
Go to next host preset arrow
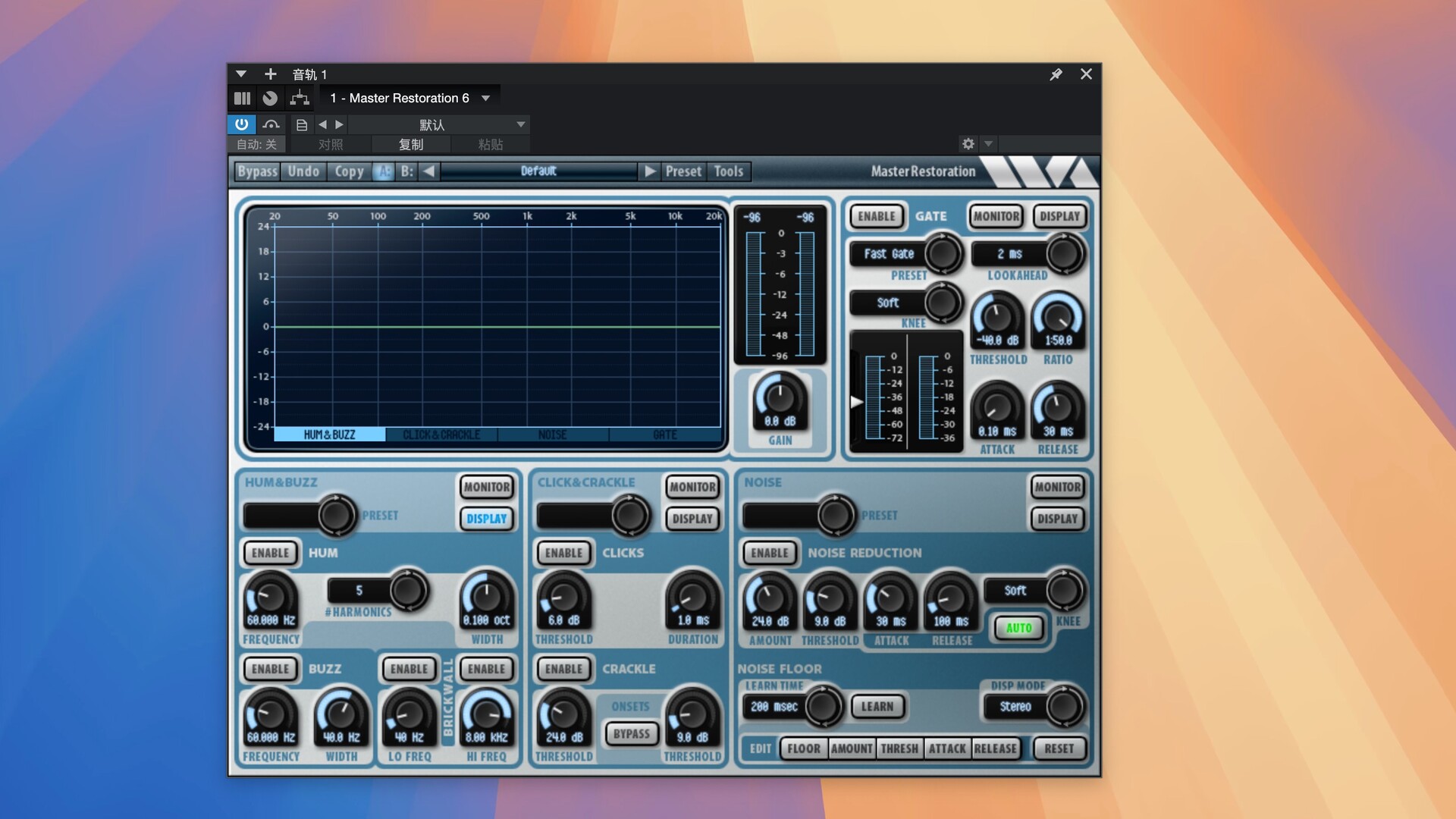tap(339, 124)
